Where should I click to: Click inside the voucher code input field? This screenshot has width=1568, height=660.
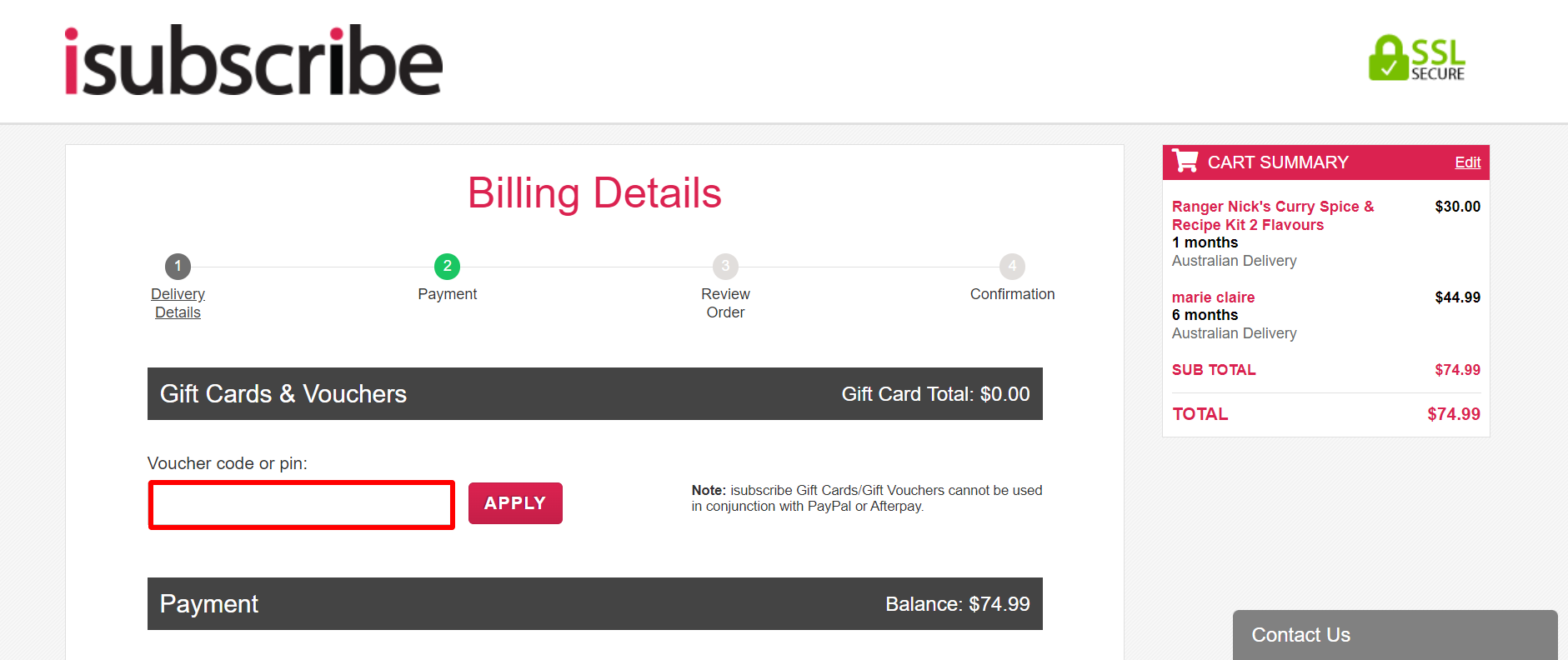[300, 504]
